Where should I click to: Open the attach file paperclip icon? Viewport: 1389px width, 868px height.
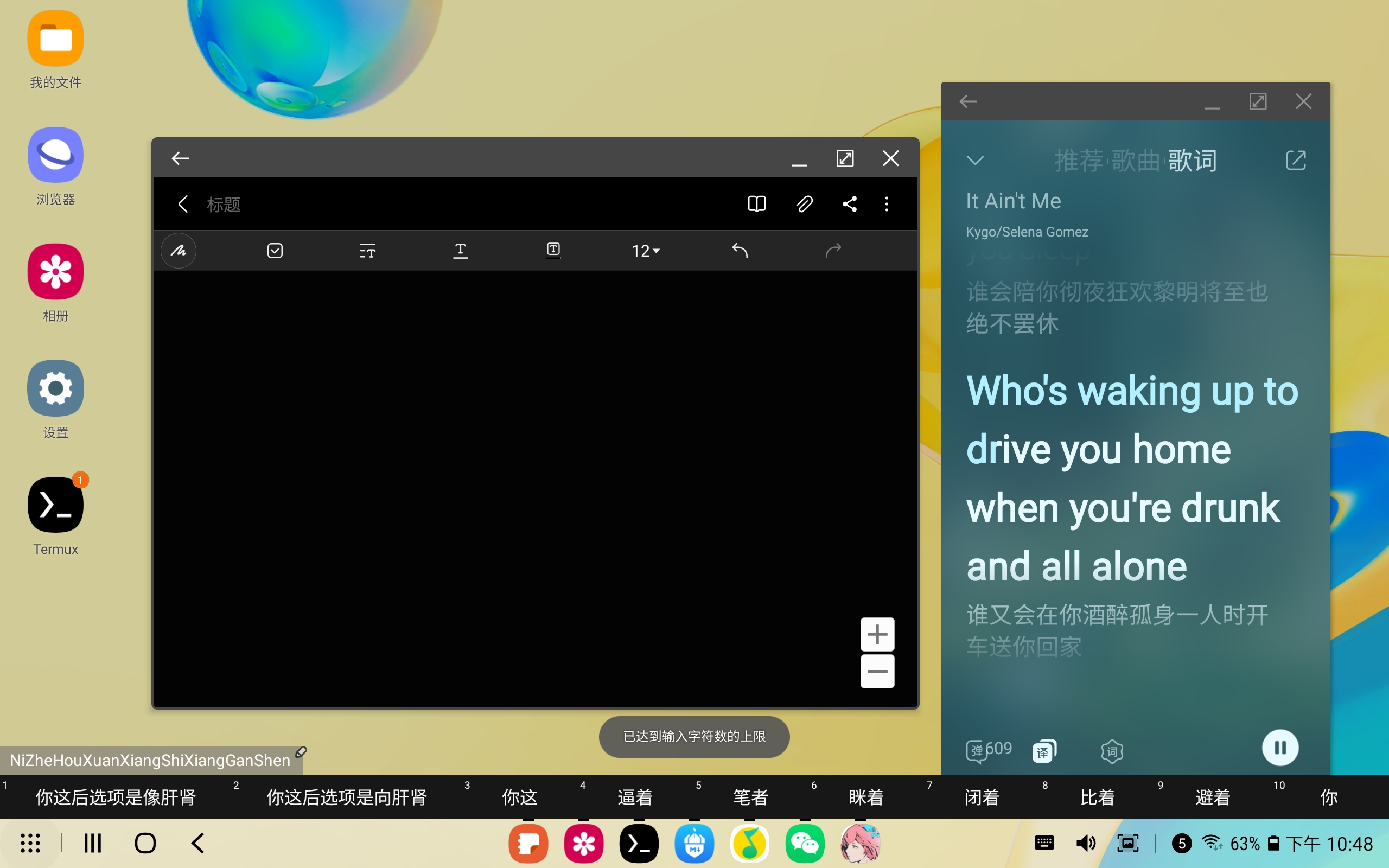click(804, 205)
